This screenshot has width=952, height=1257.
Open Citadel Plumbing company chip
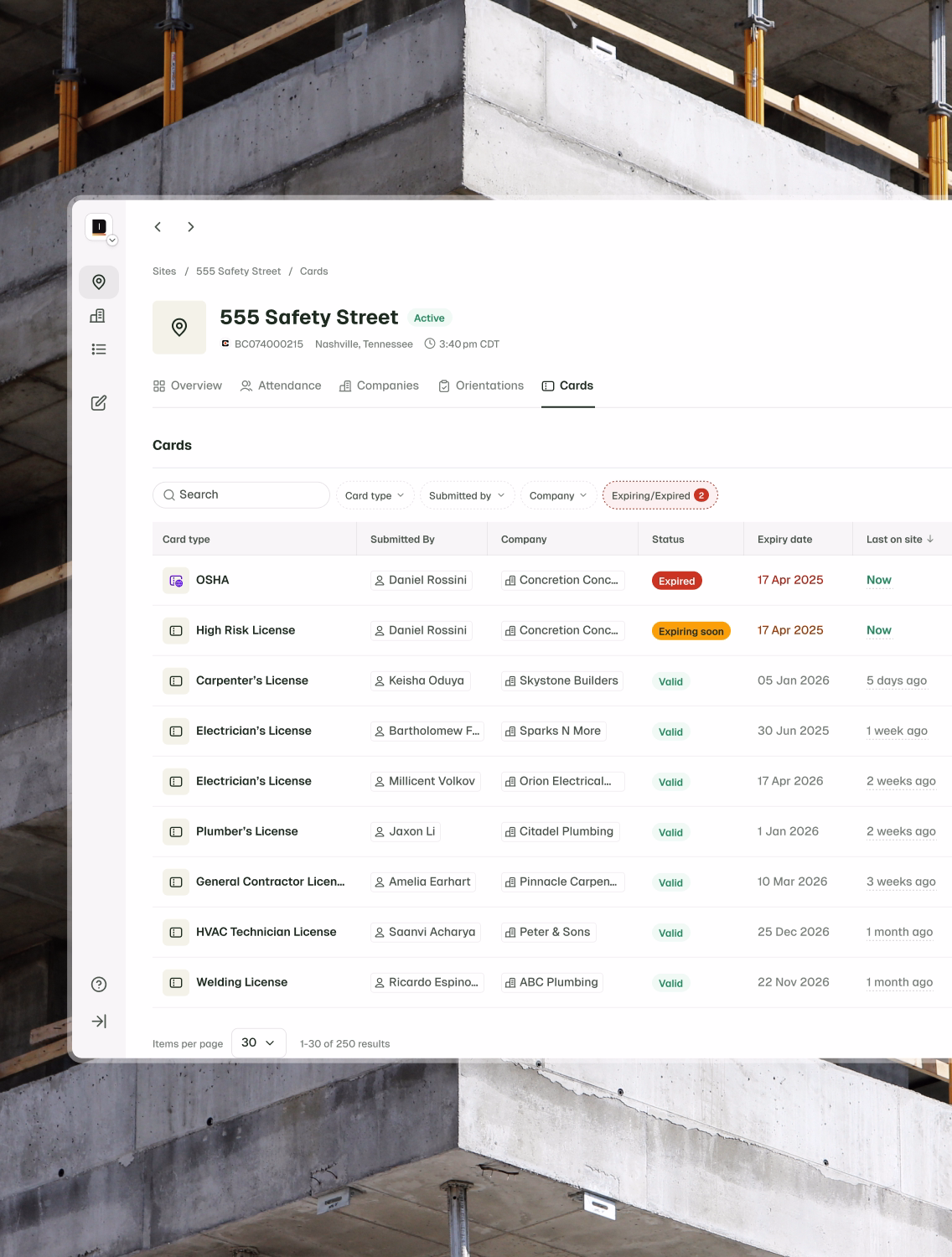tap(560, 831)
